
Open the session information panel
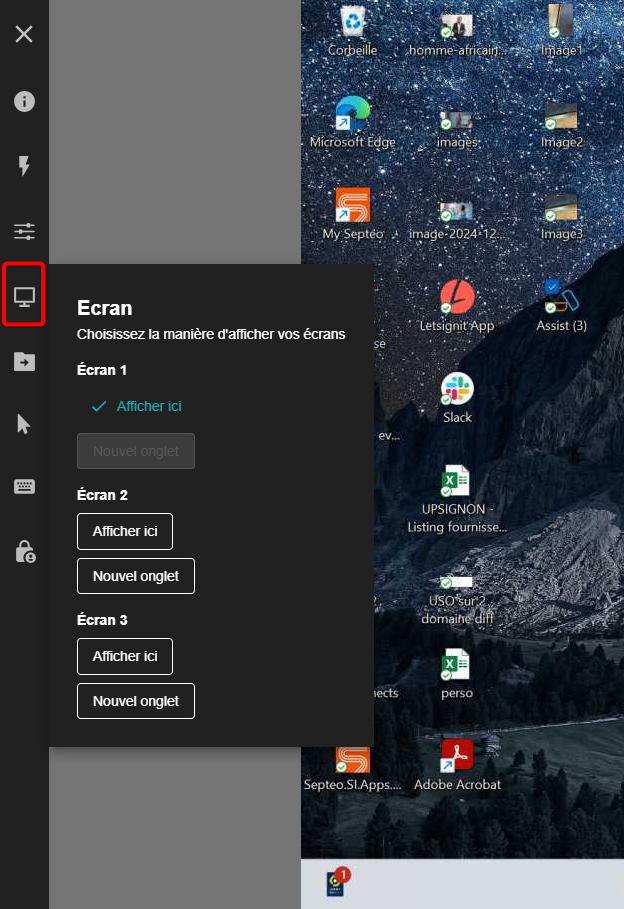[x=24, y=101]
